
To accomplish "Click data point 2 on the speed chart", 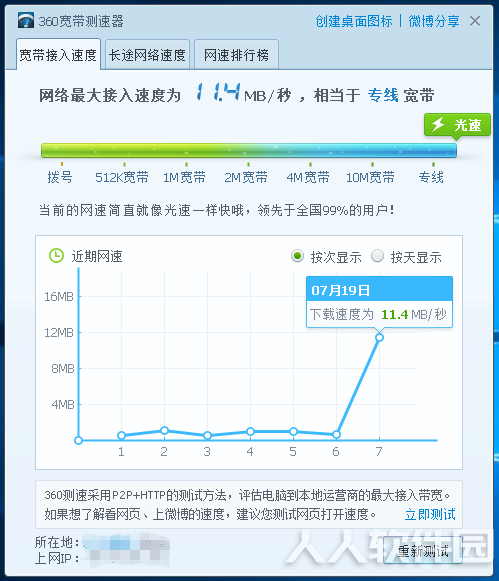I will 164,430.
